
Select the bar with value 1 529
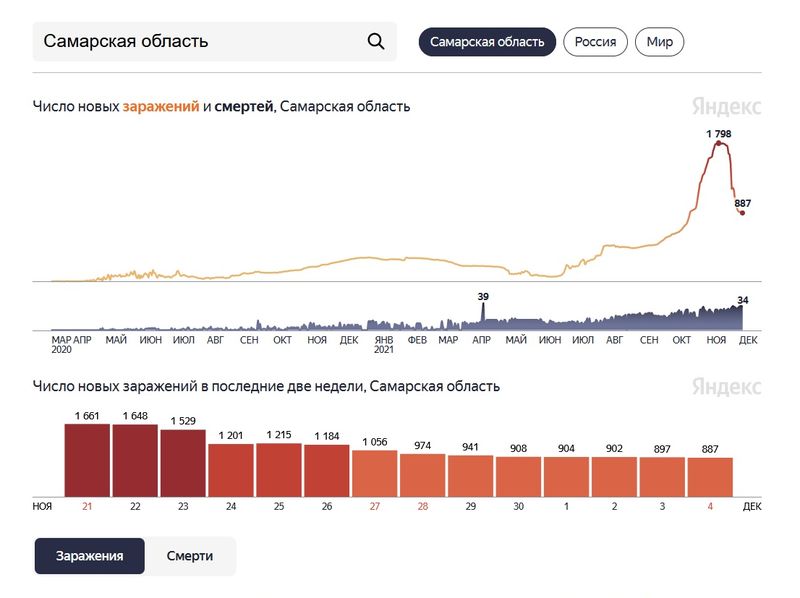click(x=183, y=462)
